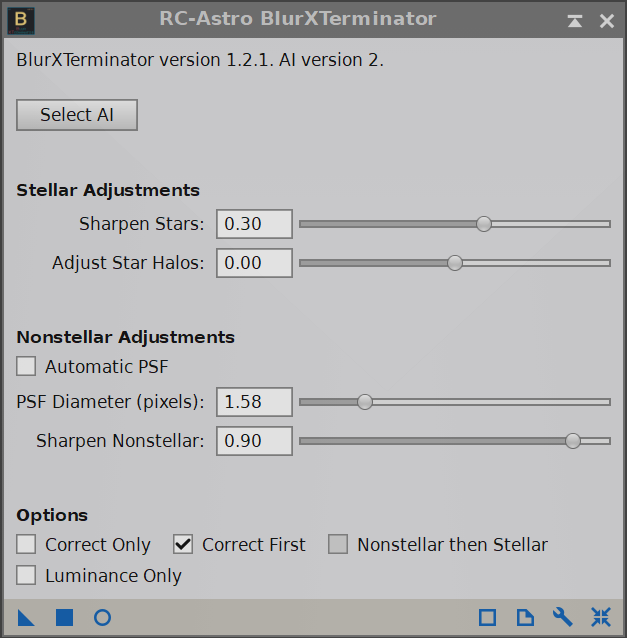The height and width of the screenshot is (638, 627).
Task: Click the BlurXTerminator version 1.2.1 text
Action: [x=200, y=60]
